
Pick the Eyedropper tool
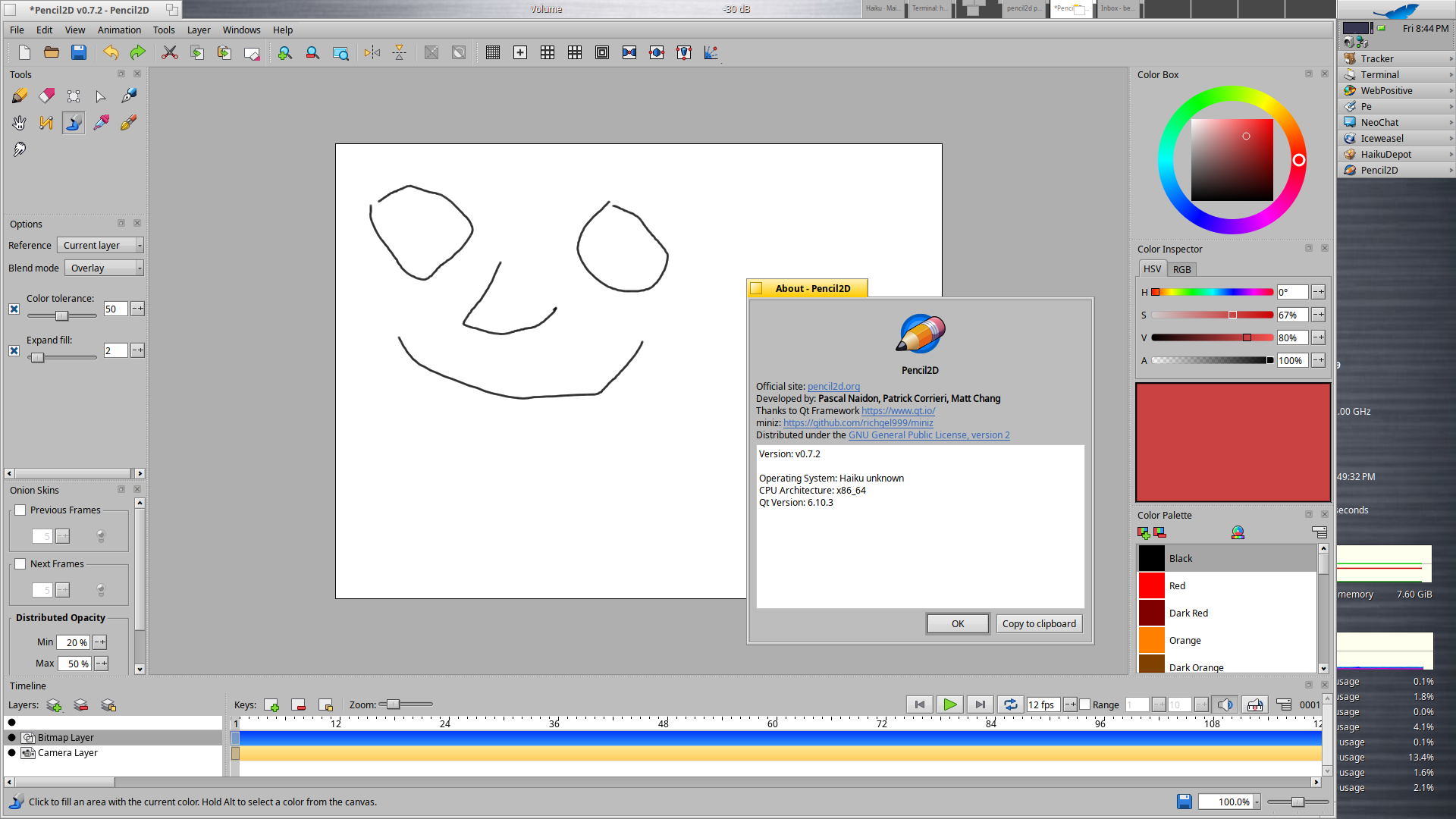pyautogui.click(x=101, y=122)
